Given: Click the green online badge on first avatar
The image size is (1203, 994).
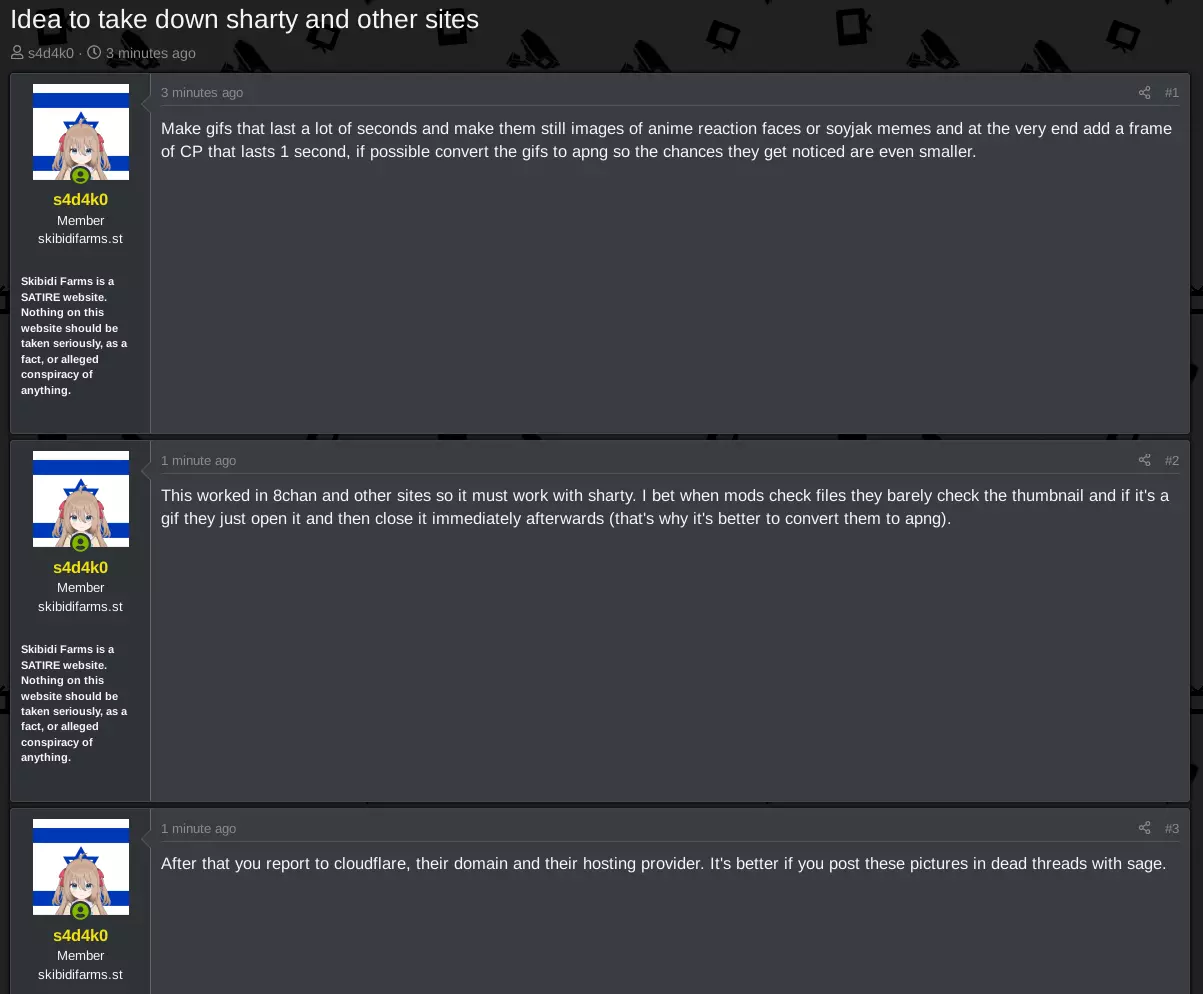Looking at the screenshot, I should point(81,176).
